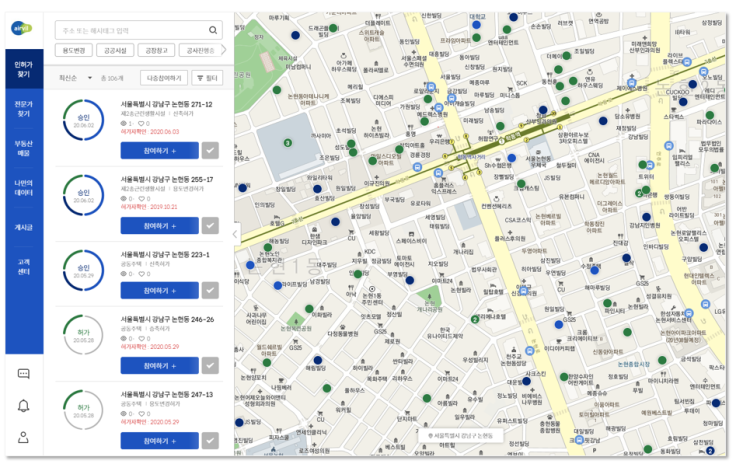Click heart icon for 논현동 247-13
The height and width of the screenshot is (471, 743).
pos(141,414)
